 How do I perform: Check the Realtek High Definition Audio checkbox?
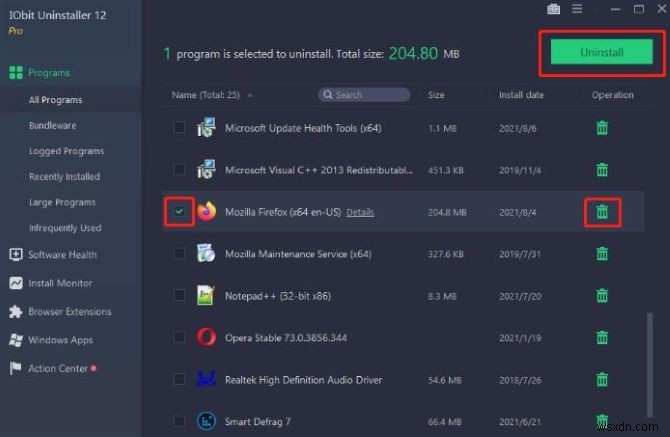pyautogui.click(x=179, y=379)
